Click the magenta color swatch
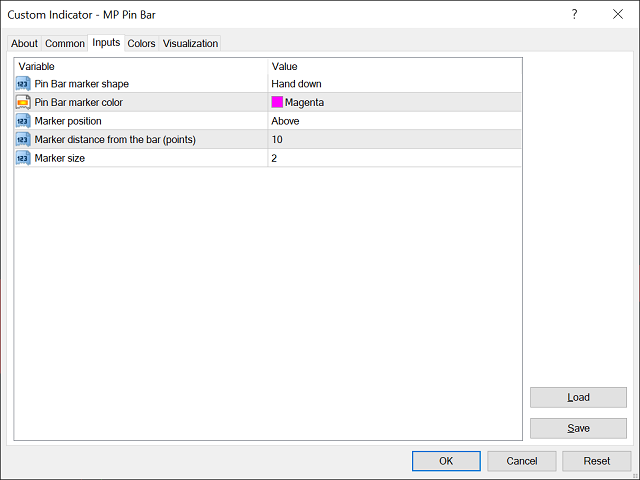 pos(277,102)
